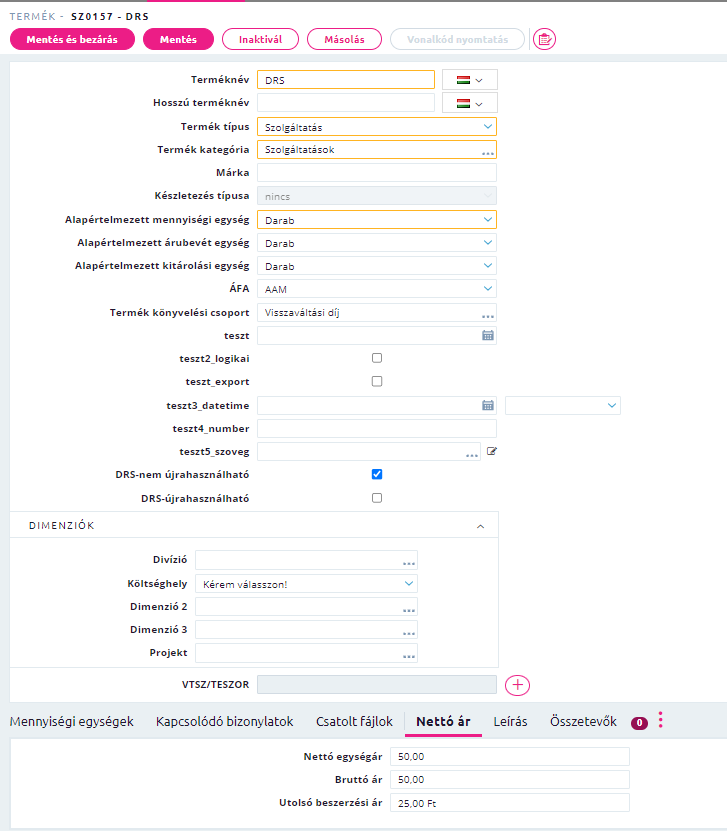The image size is (727, 831).
Task: Switch to Leírás tab
Action: [510, 721]
